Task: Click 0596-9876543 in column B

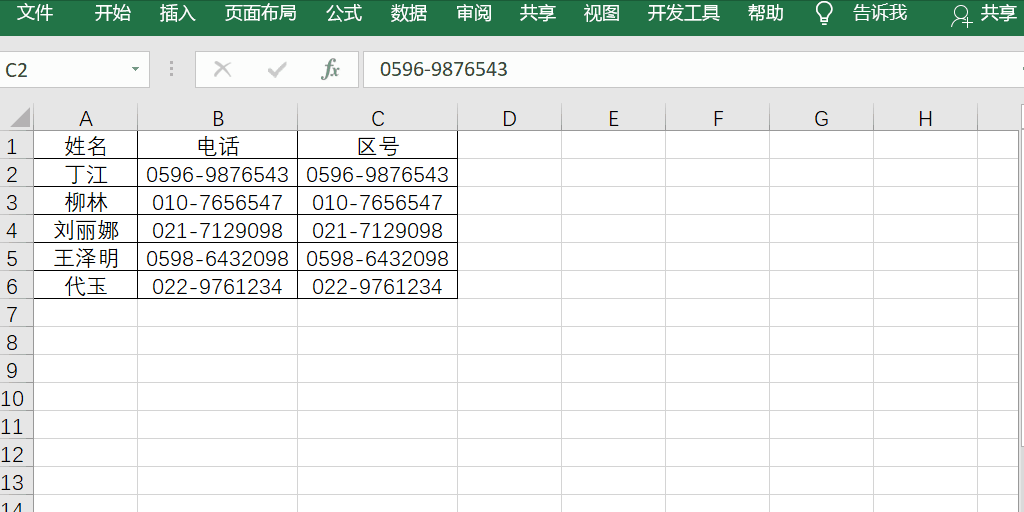Action: click(x=217, y=173)
